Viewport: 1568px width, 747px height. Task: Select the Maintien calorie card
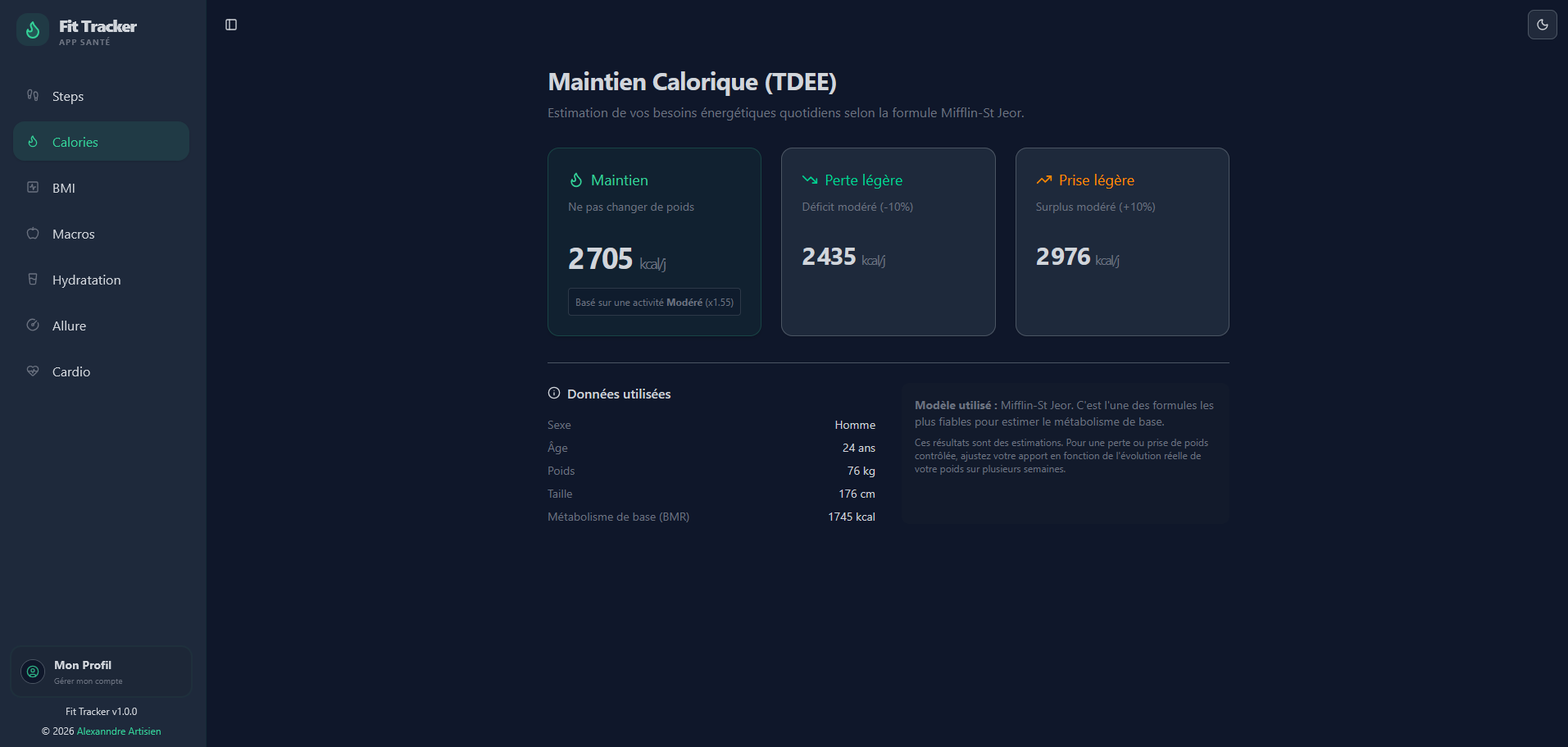pos(654,241)
